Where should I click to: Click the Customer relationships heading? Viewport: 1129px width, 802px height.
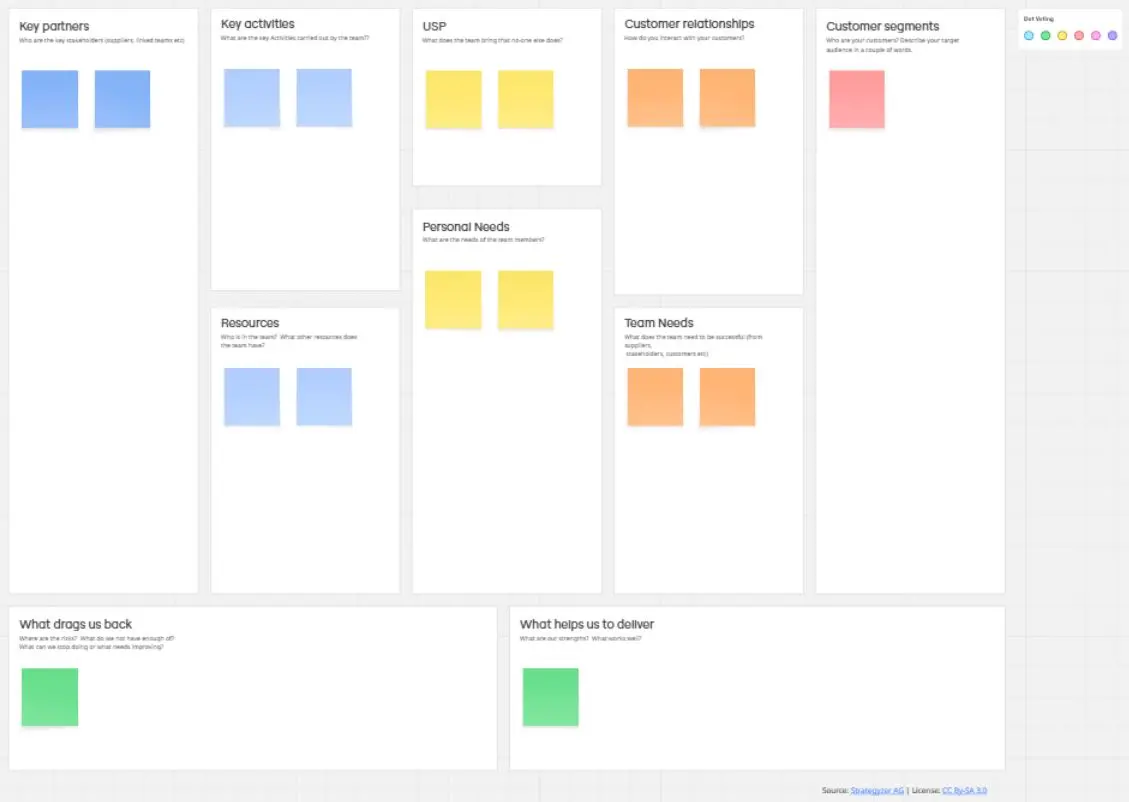689,24
